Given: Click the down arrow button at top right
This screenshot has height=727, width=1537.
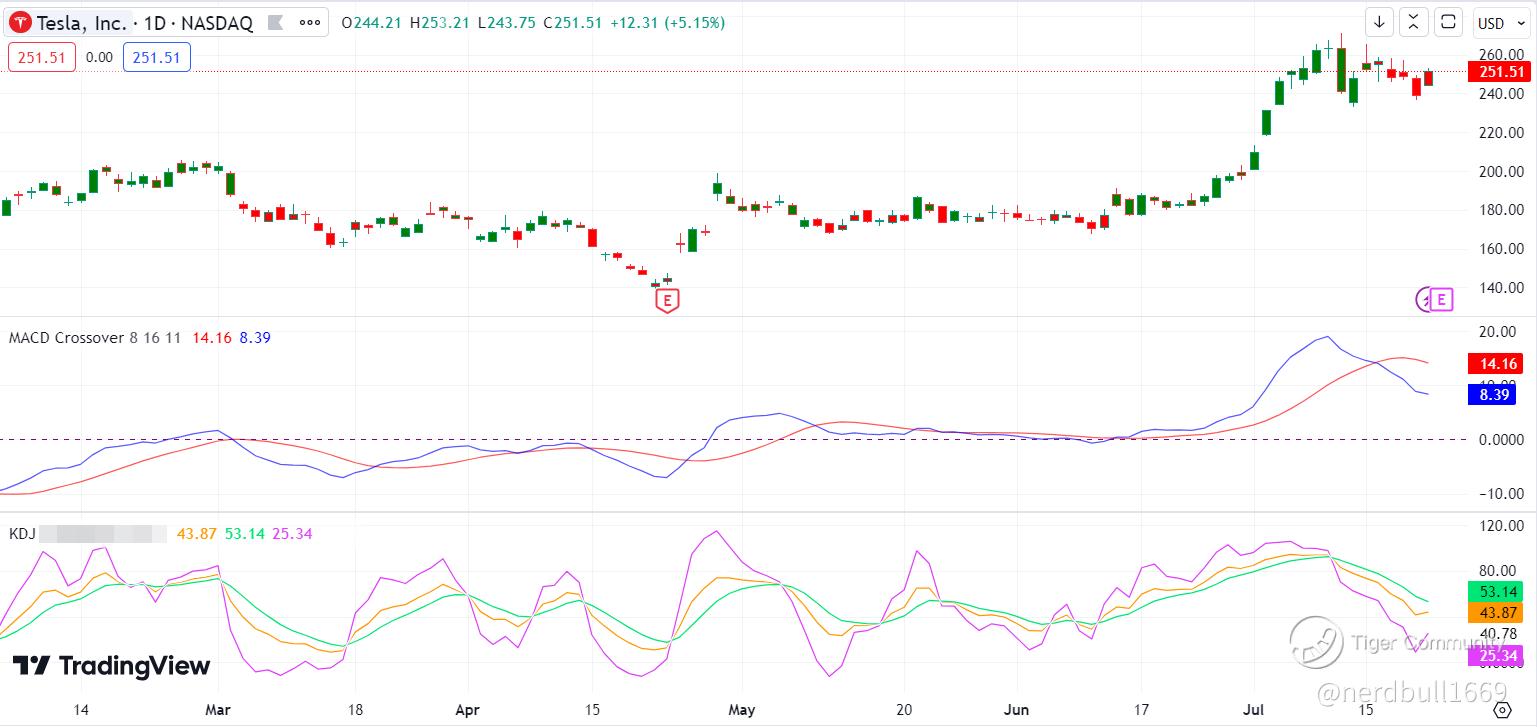Looking at the screenshot, I should [x=1380, y=22].
